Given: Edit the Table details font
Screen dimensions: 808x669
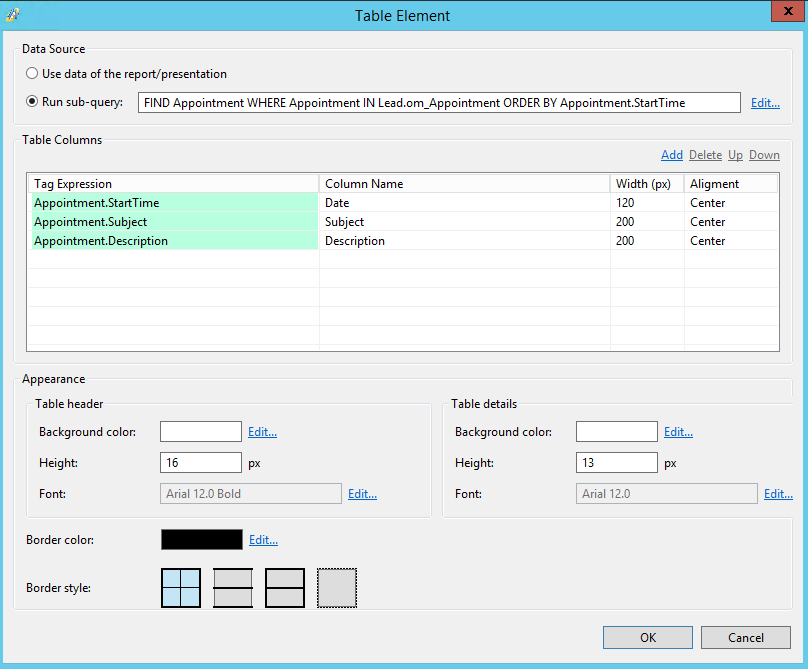Looking at the screenshot, I should 778,494.
